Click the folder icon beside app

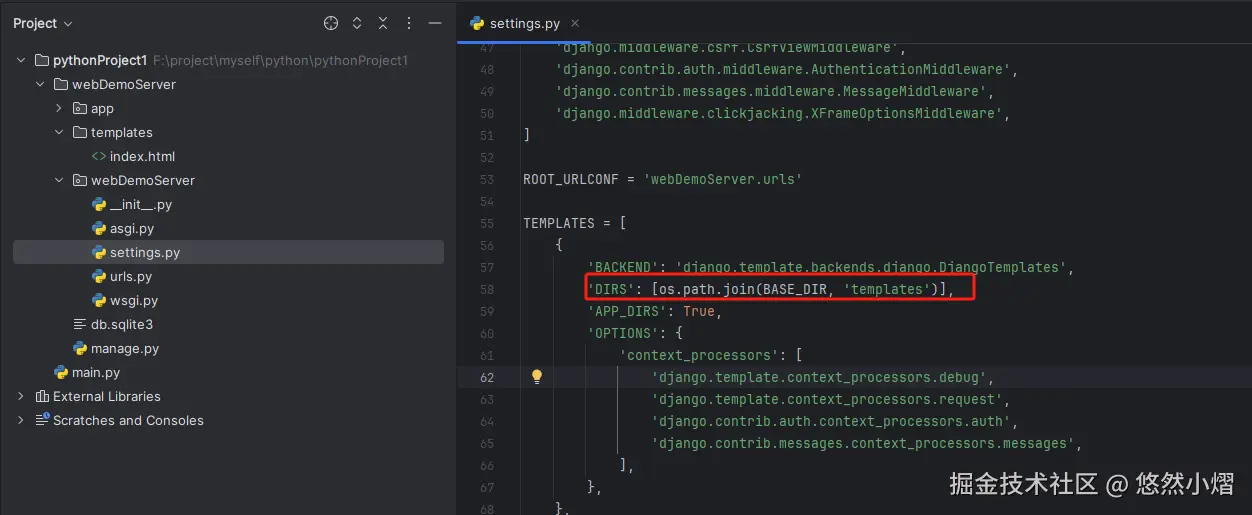tap(80, 108)
